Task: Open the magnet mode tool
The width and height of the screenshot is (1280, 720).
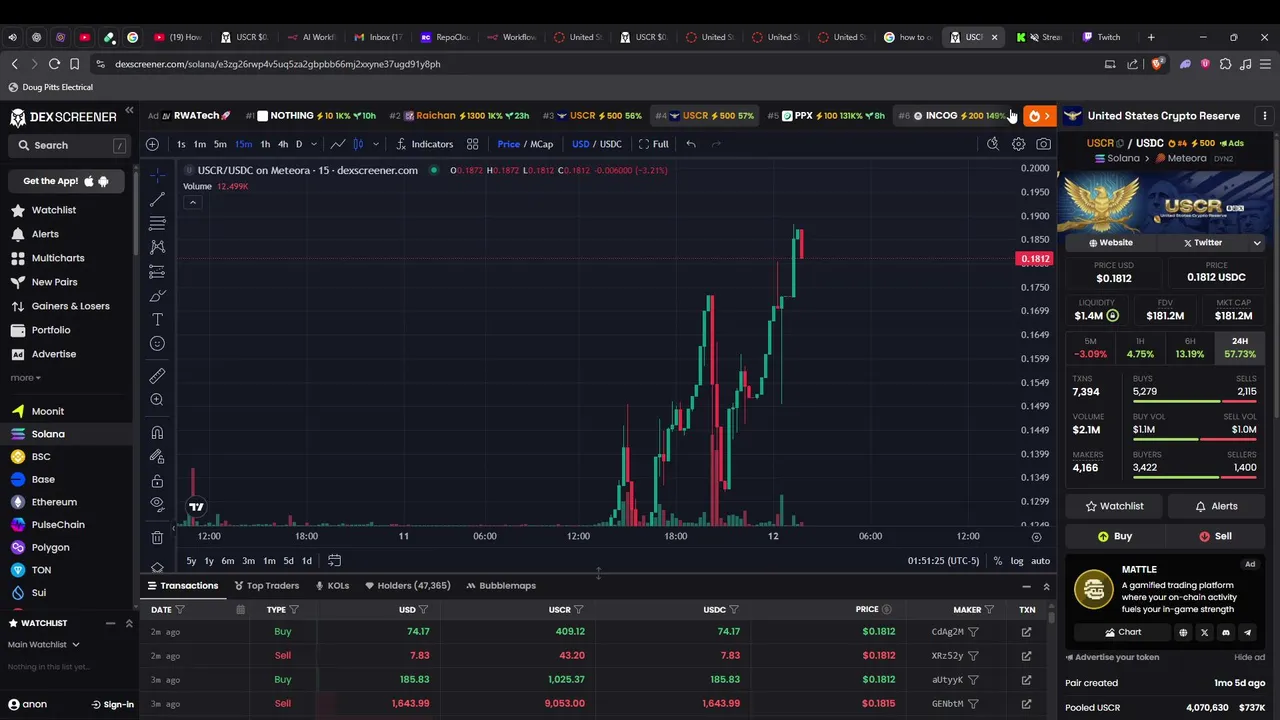Action: point(157,433)
